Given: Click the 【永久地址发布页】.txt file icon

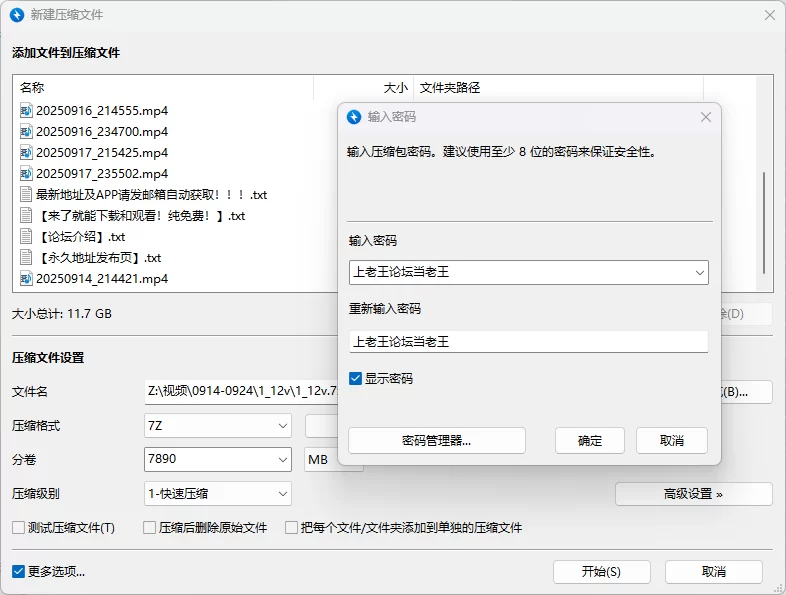Looking at the screenshot, I should point(26,258).
